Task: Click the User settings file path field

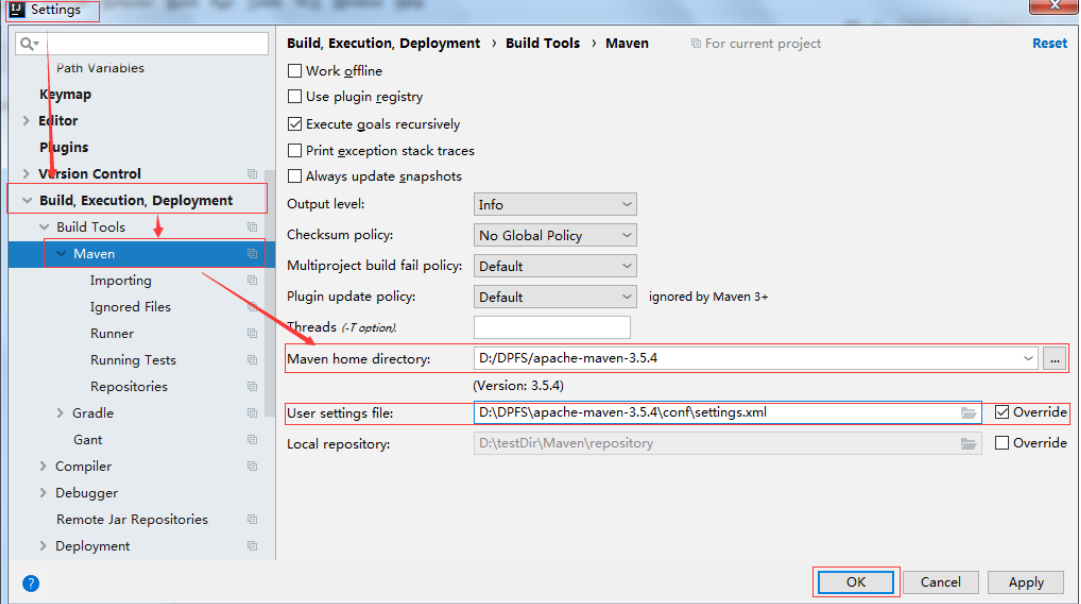Action: pos(727,413)
